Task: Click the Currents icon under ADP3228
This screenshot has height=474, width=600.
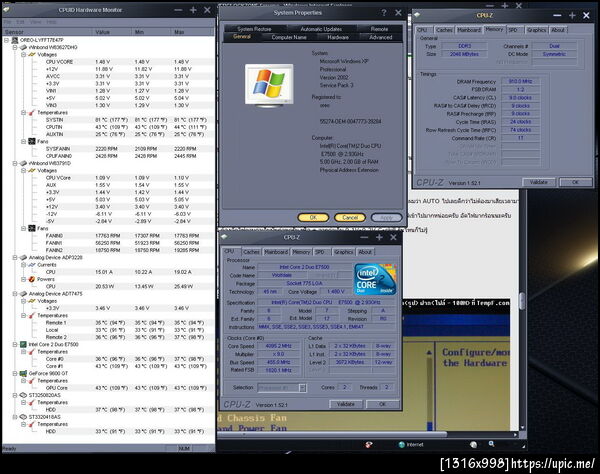Action: (x=32, y=265)
